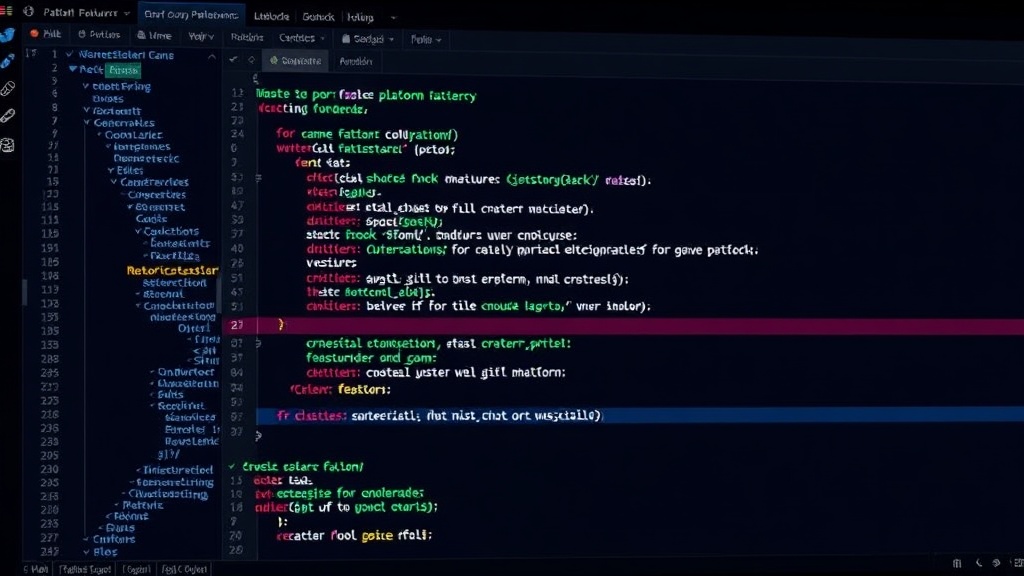Click the green checkmark beside the lower code section header

point(232,466)
